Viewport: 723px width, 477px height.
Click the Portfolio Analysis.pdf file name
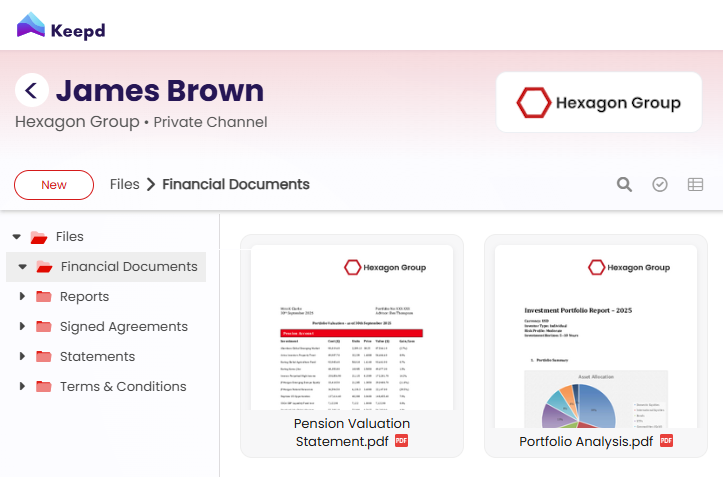coord(586,441)
